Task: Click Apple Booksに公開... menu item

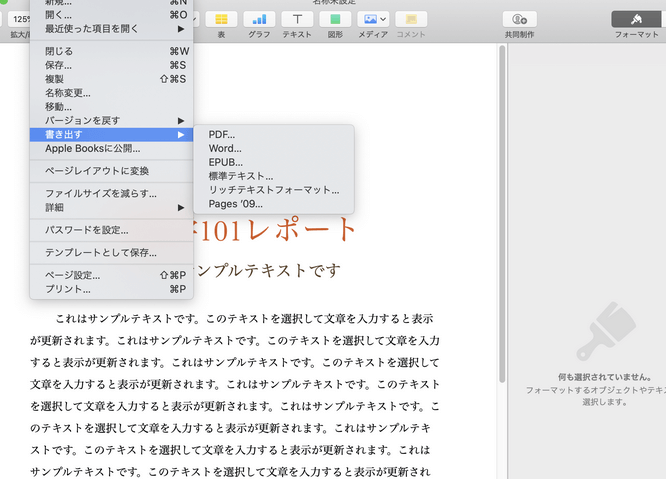Action: coord(92,148)
